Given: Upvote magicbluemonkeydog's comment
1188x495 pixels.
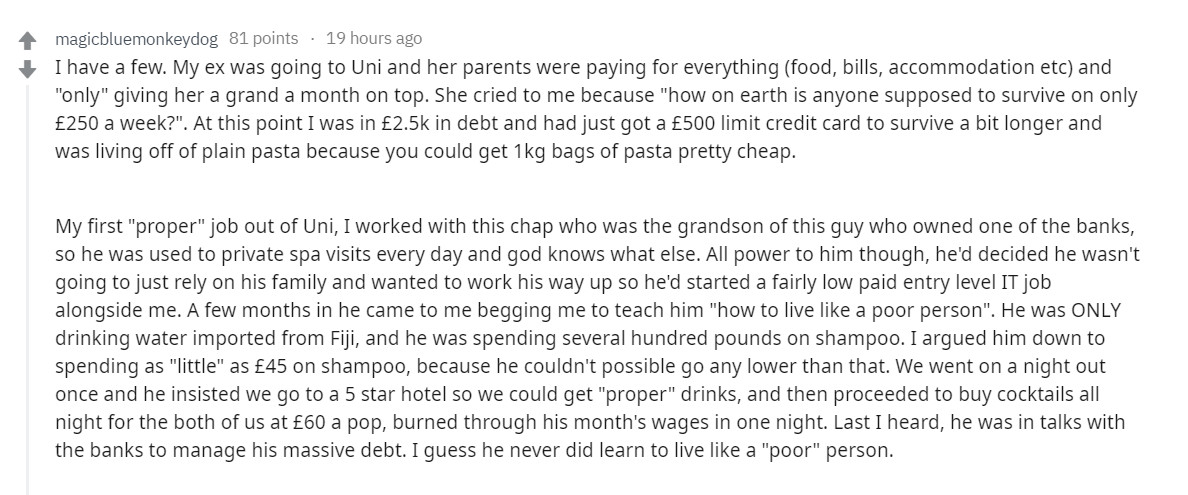Looking at the screenshot, I should click(27, 39).
